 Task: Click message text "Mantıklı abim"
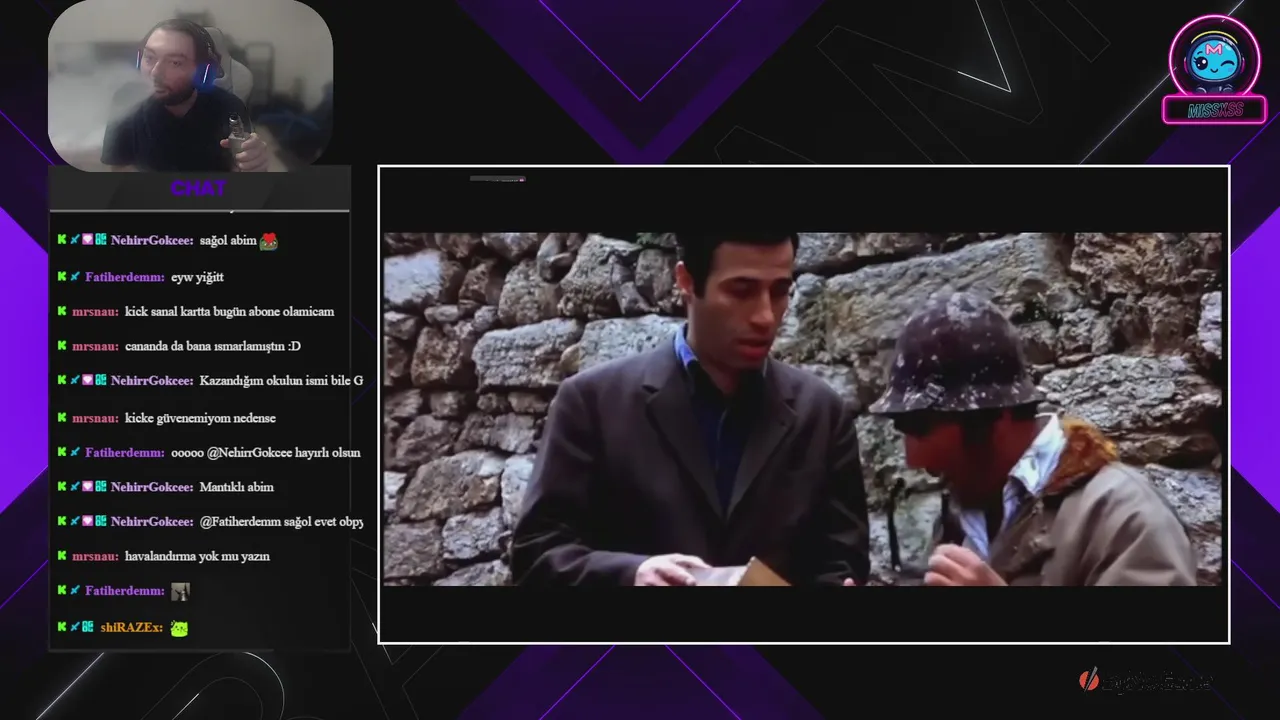pyautogui.click(x=237, y=487)
